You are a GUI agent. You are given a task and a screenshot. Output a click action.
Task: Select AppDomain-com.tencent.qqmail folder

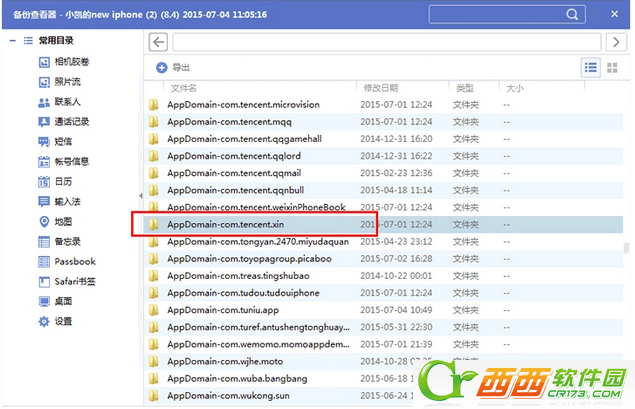point(383,173)
